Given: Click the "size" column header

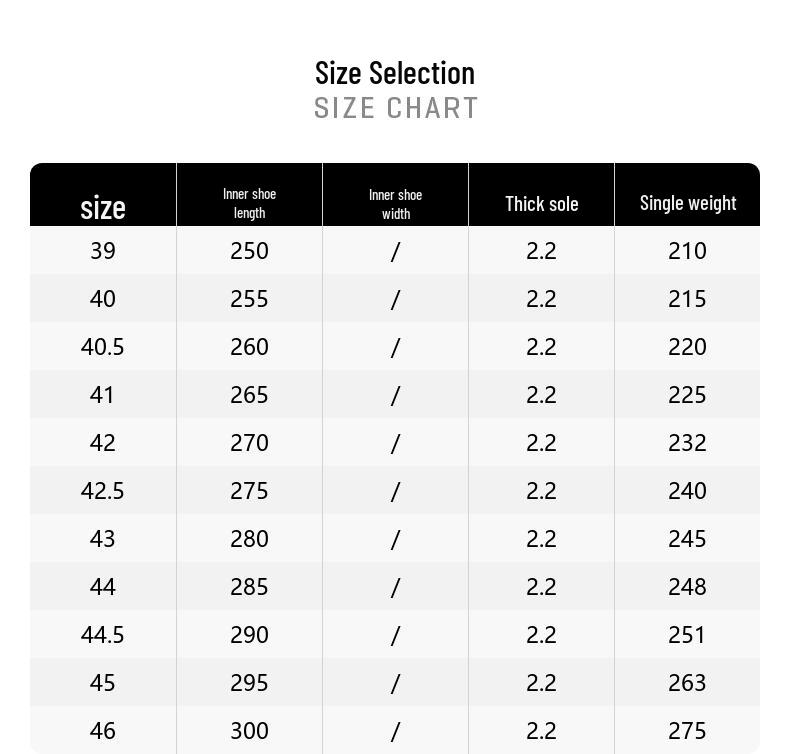Looking at the screenshot, I should (103, 207).
